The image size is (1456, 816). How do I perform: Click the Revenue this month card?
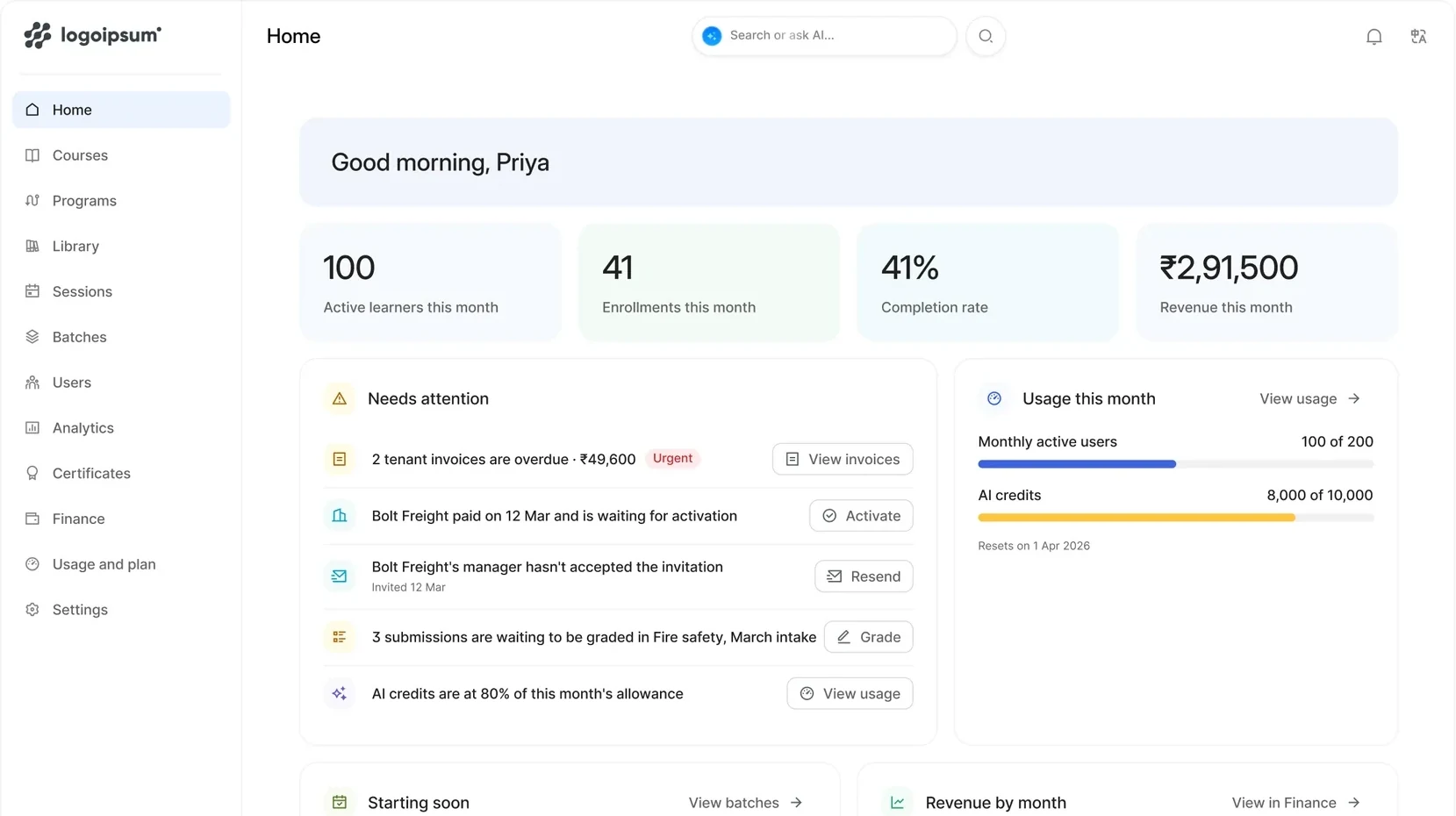pyautogui.click(x=1266, y=283)
